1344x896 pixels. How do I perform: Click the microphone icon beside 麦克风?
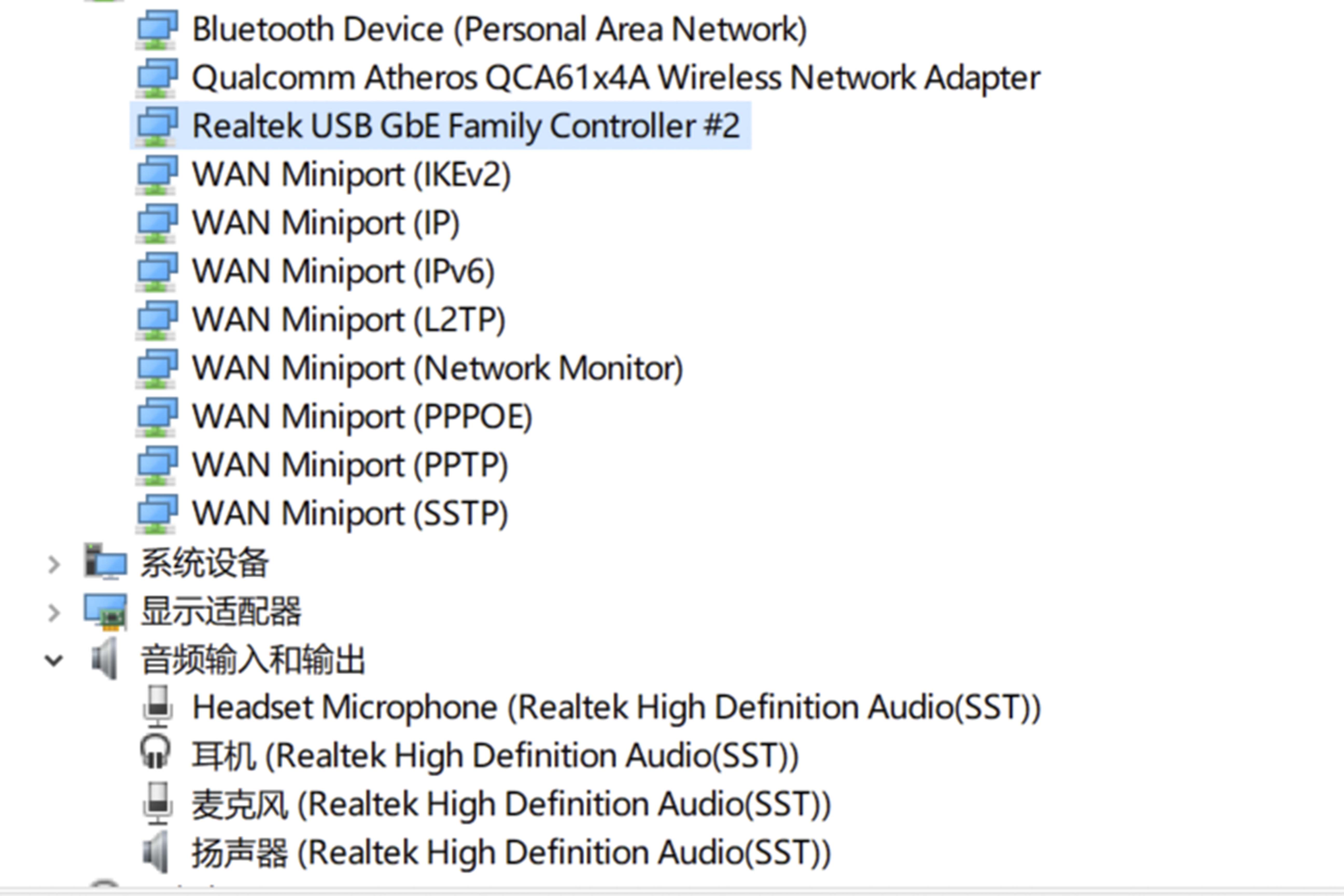157,803
